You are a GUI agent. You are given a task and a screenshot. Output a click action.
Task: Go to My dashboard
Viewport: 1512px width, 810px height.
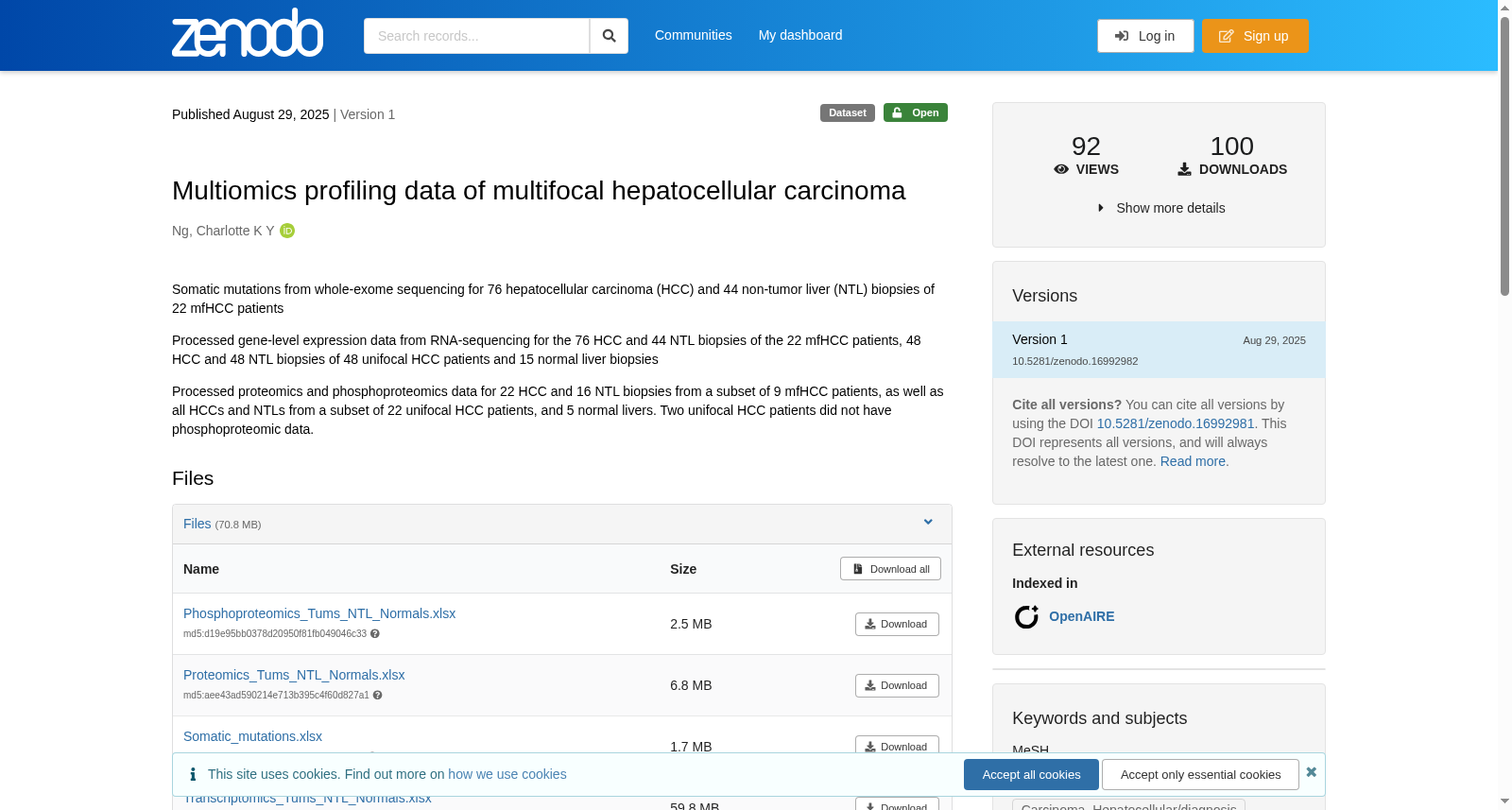(x=800, y=35)
